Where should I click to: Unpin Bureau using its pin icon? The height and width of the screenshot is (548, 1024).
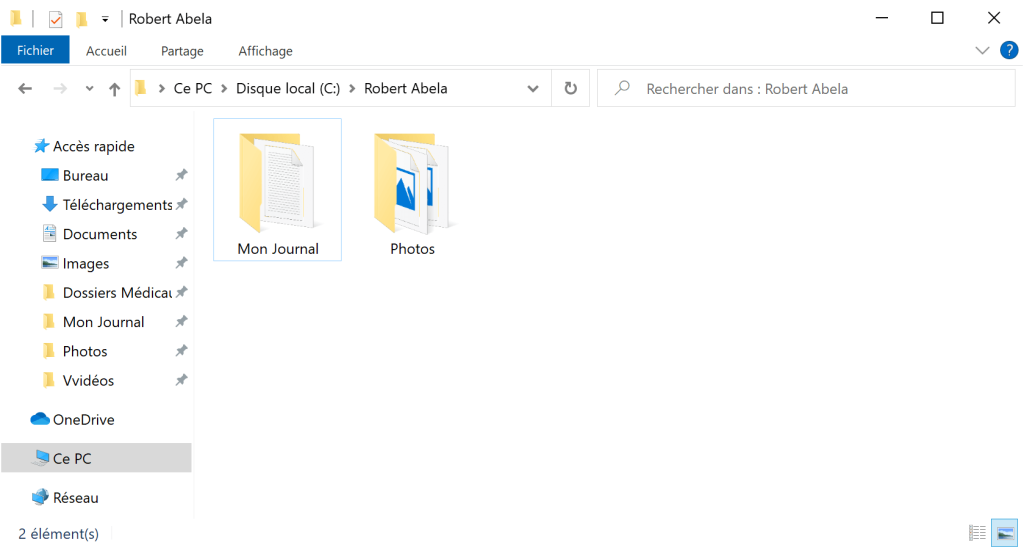tap(181, 176)
